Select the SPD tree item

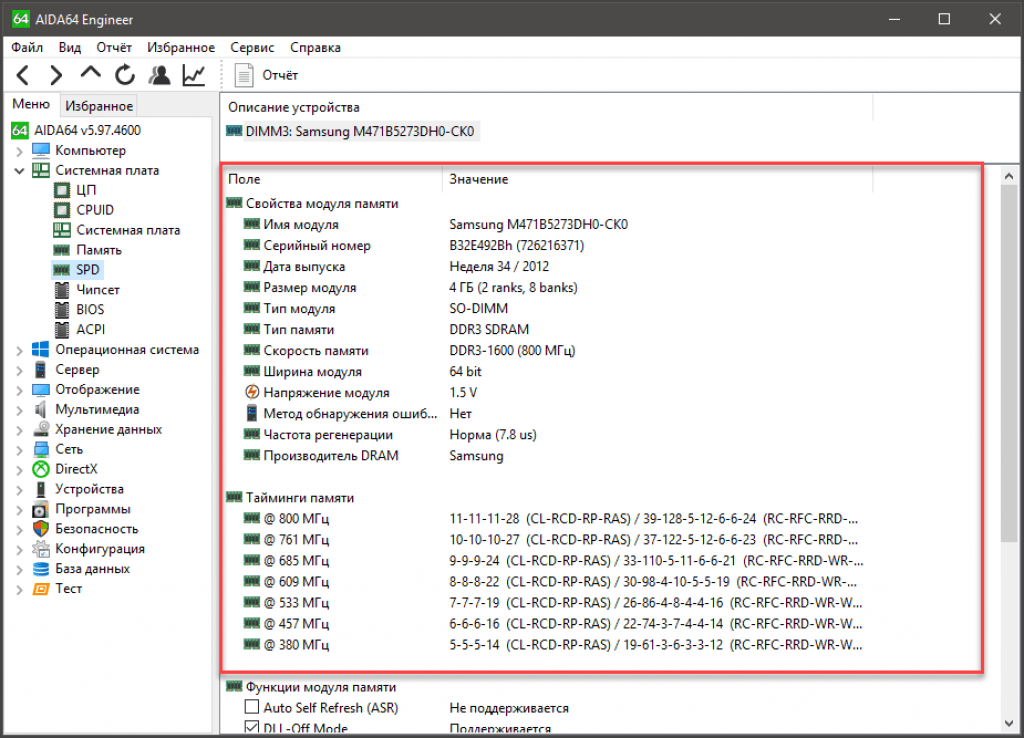(x=88, y=270)
